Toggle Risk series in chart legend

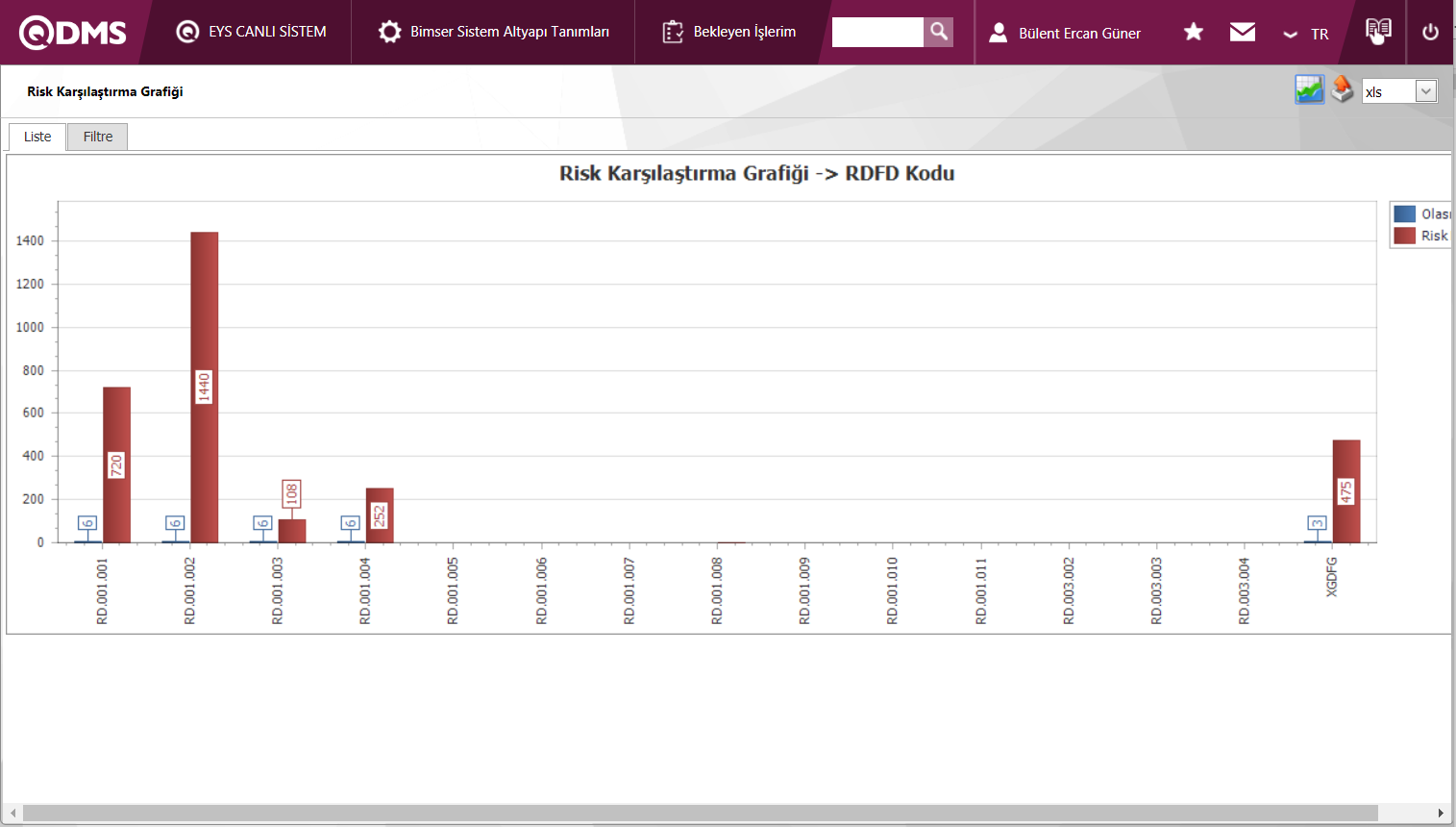[1422, 236]
